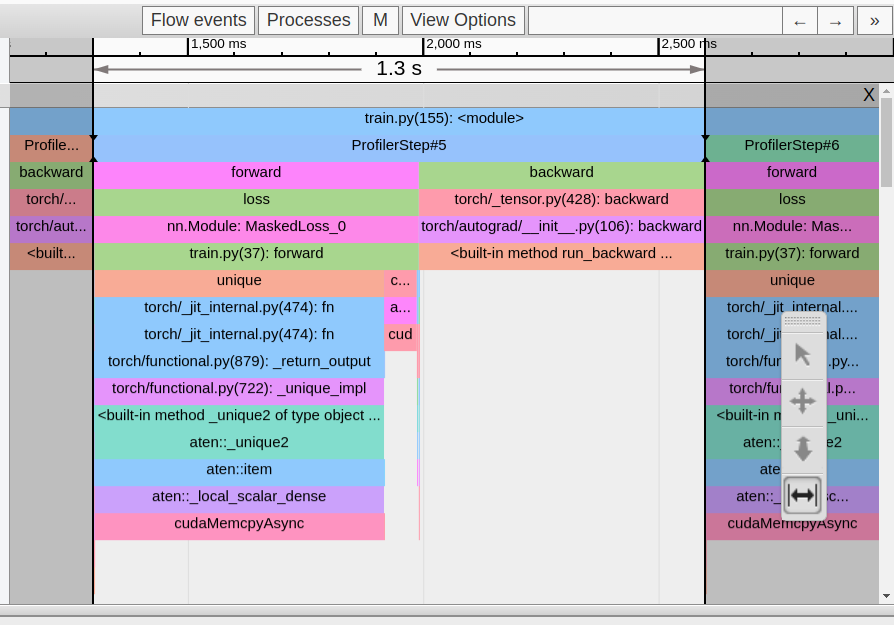Click the M metadata button
The height and width of the screenshot is (625, 894).
tap(380, 21)
